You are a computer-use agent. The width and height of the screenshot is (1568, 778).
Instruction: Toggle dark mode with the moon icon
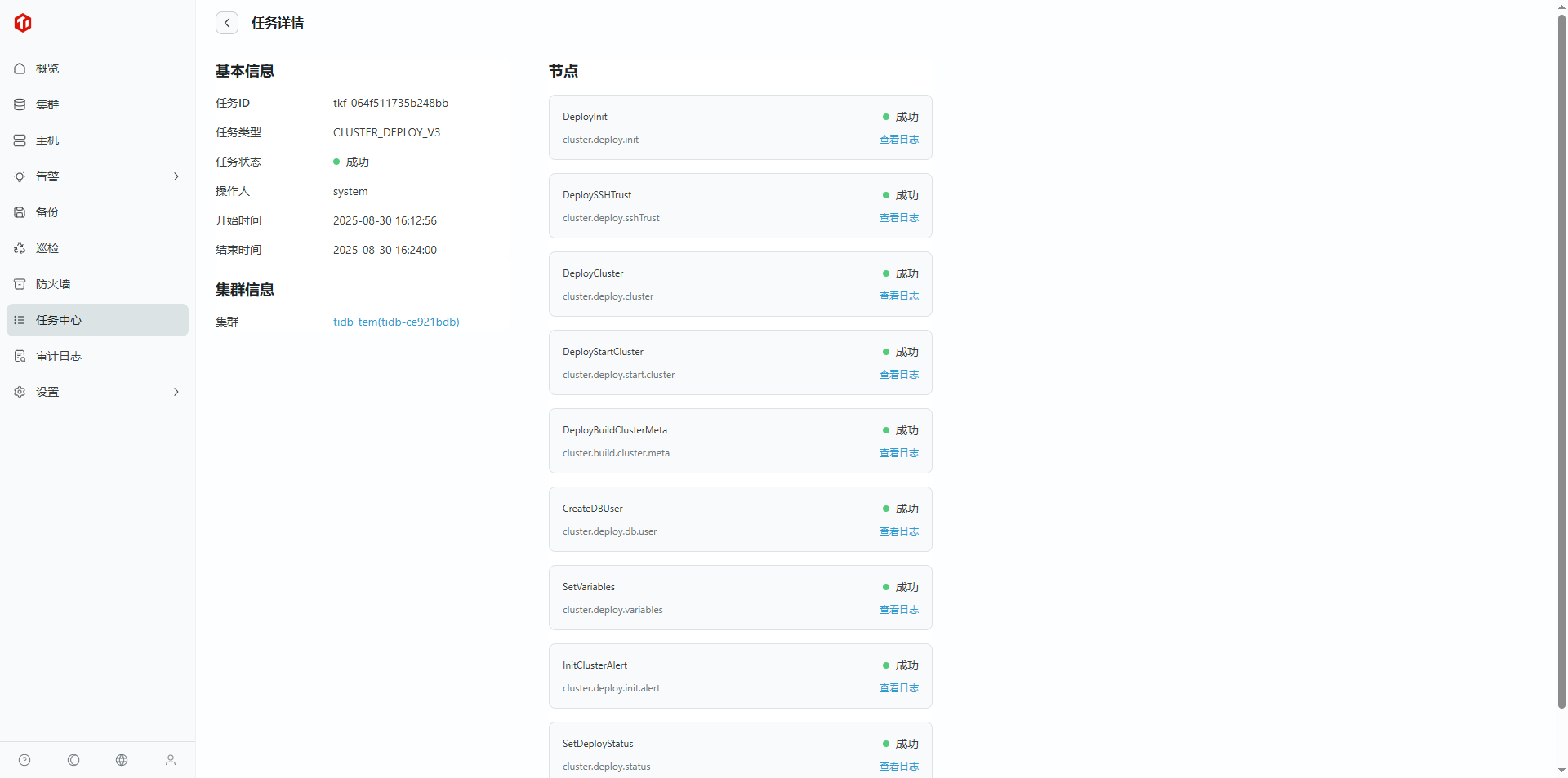[73, 760]
